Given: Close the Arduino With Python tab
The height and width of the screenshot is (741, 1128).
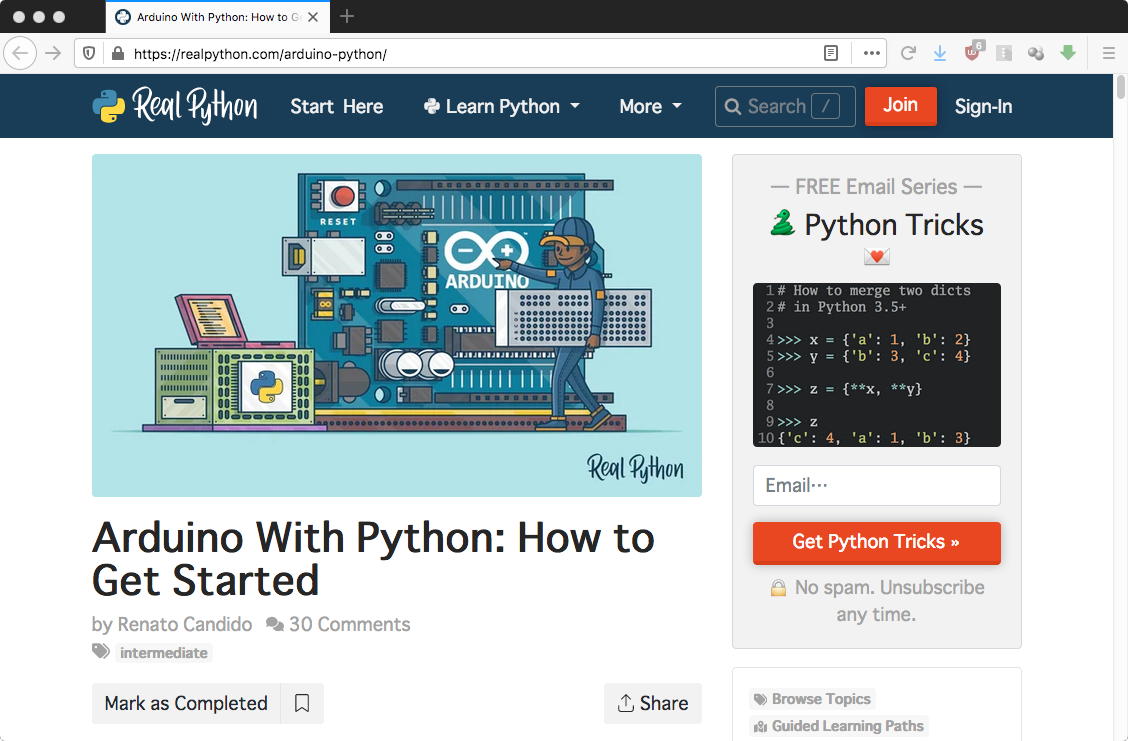Looking at the screenshot, I should pyautogui.click(x=313, y=17).
